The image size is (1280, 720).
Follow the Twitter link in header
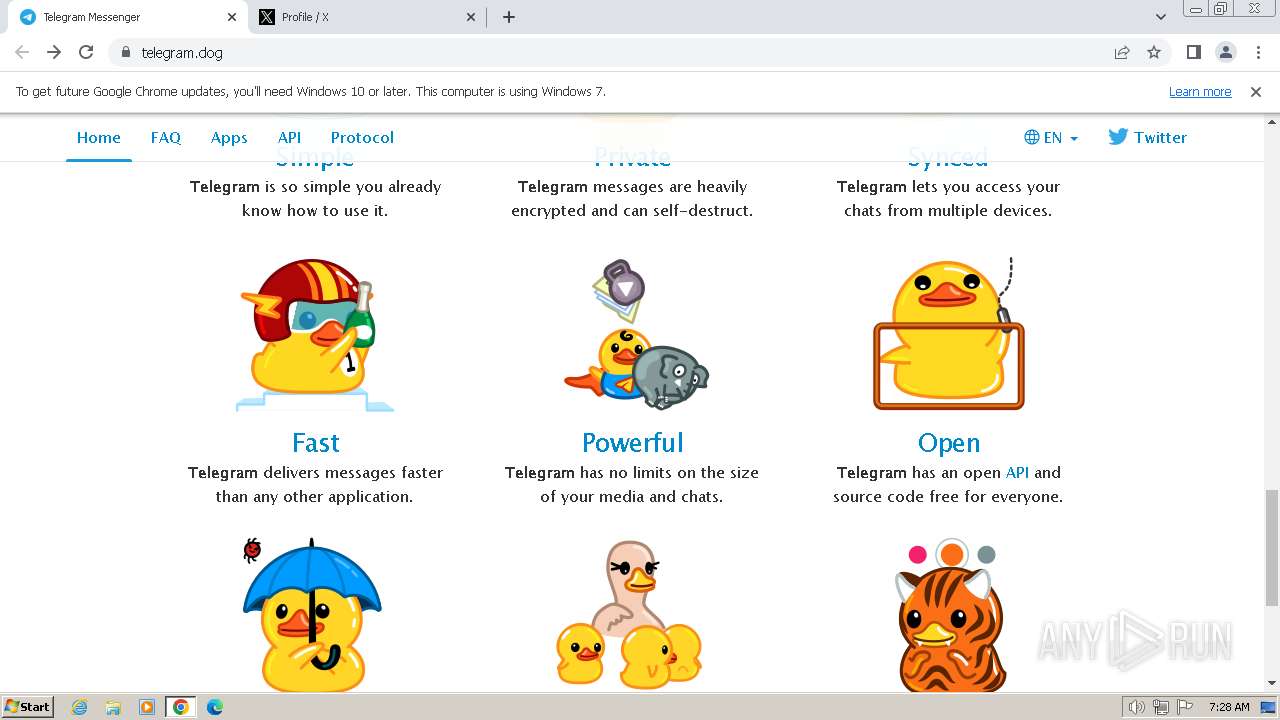(x=1147, y=138)
